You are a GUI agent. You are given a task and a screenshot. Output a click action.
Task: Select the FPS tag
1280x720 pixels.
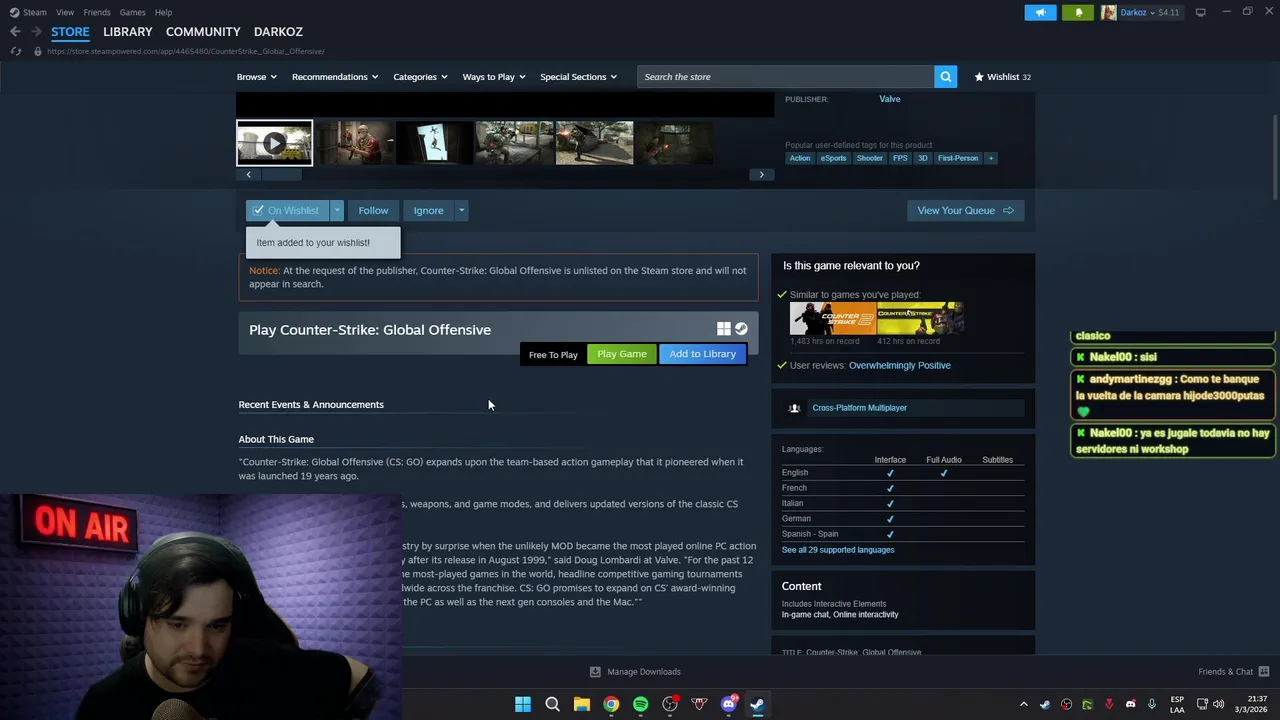click(x=900, y=158)
